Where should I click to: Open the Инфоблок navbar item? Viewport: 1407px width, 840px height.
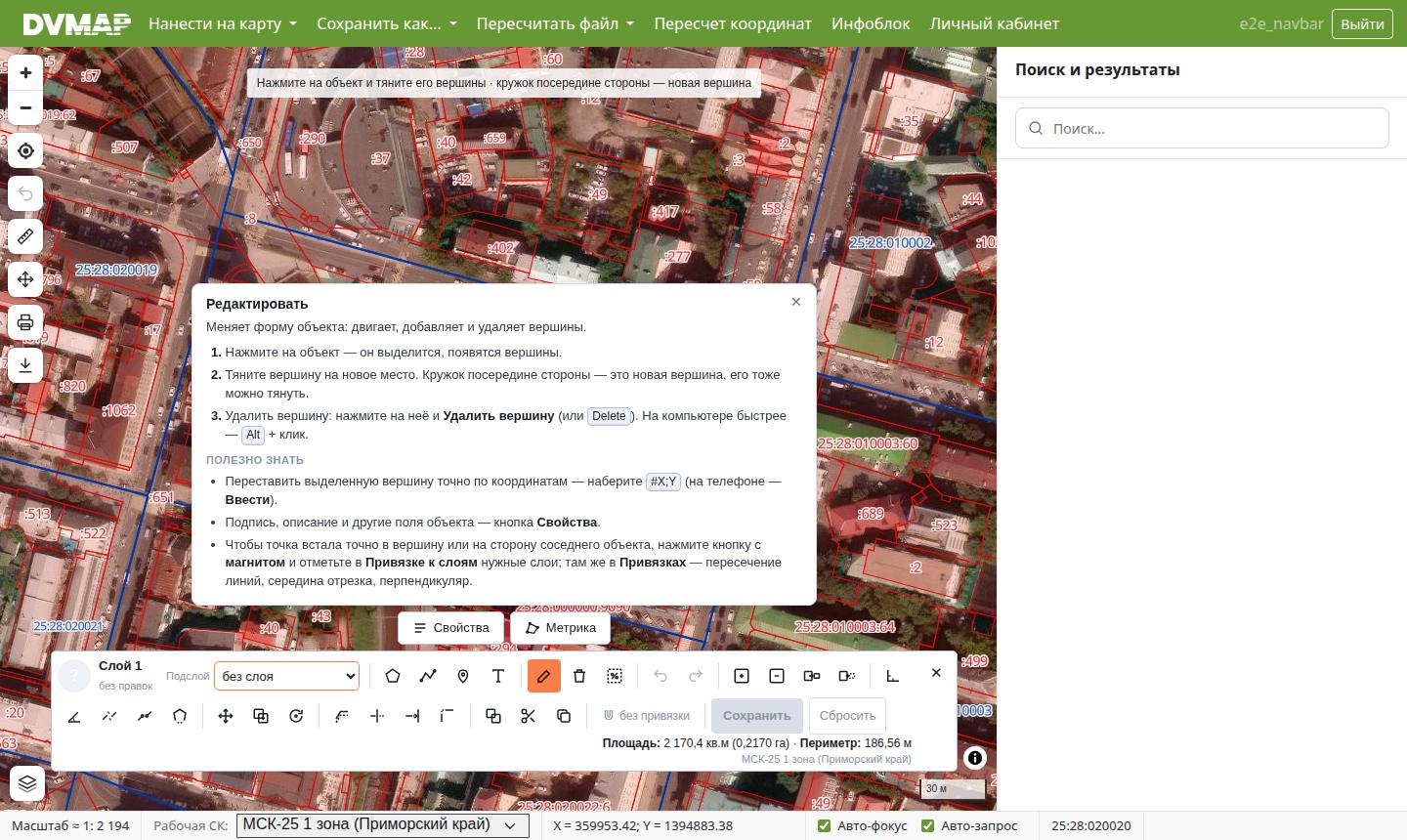click(871, 23)
